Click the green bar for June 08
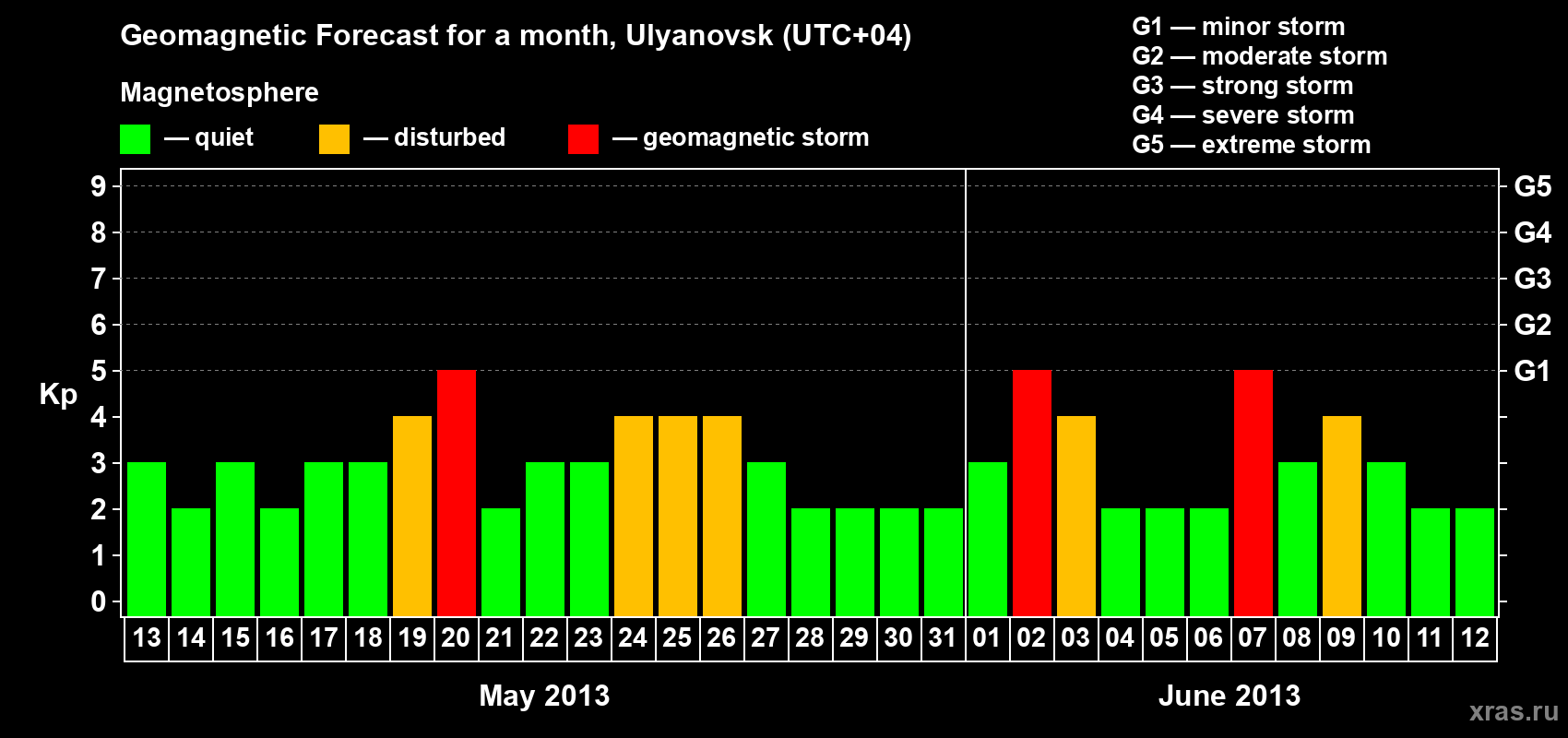1568x738 pixels. (x=1298, y=539)
